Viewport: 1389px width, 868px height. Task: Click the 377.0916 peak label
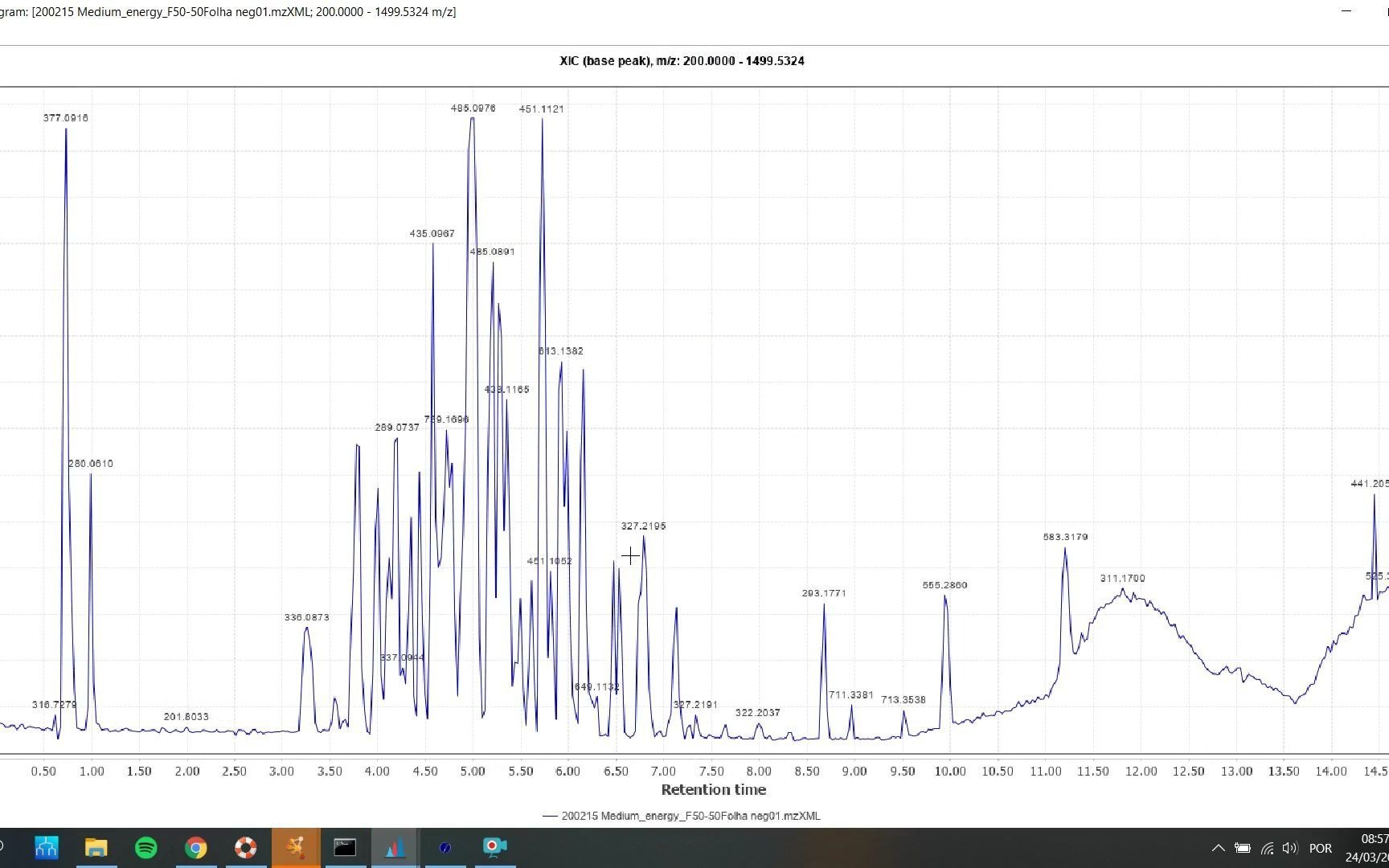66,117
